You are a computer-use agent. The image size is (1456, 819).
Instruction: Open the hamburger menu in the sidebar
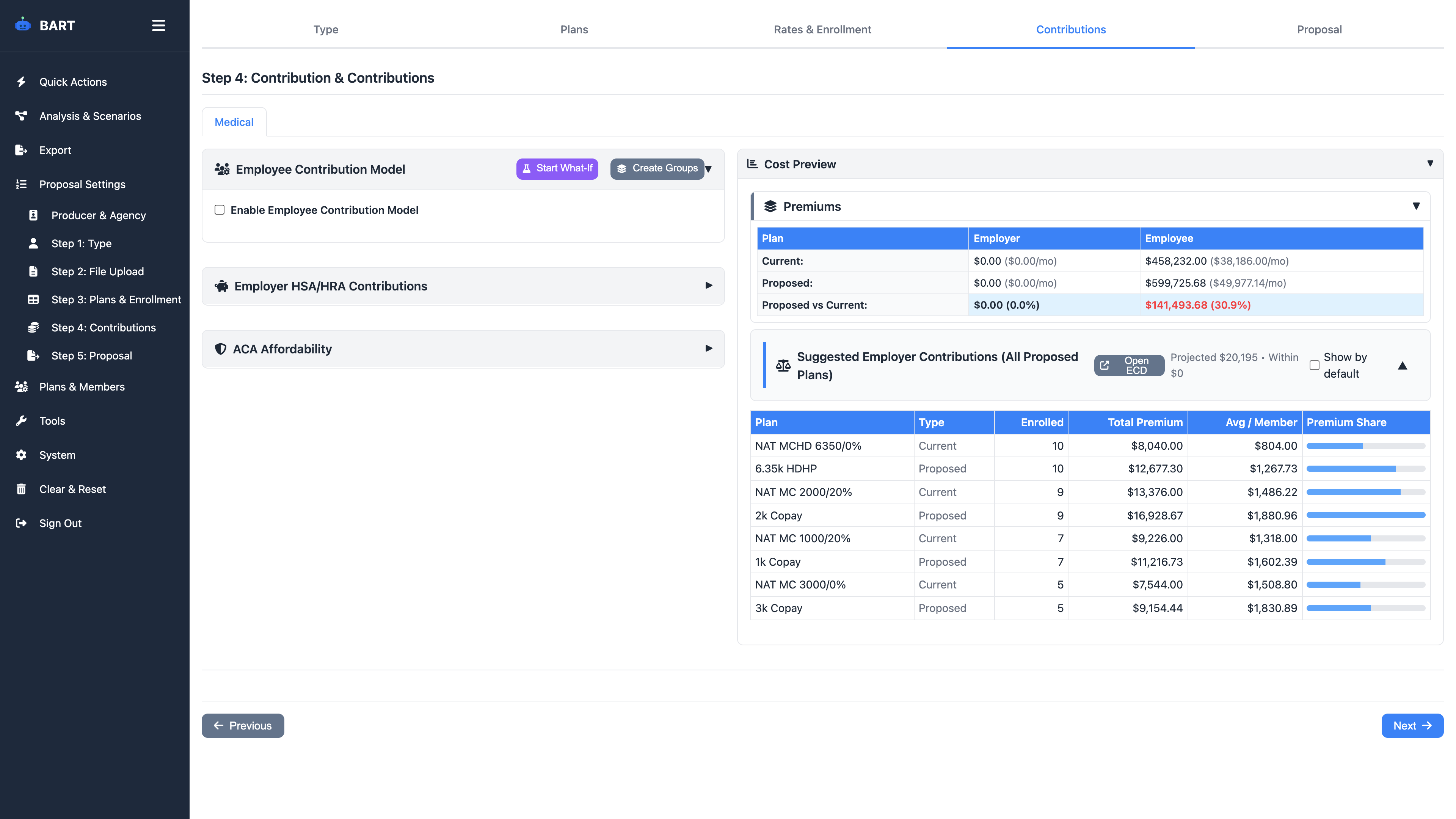[x=158, y=25]
